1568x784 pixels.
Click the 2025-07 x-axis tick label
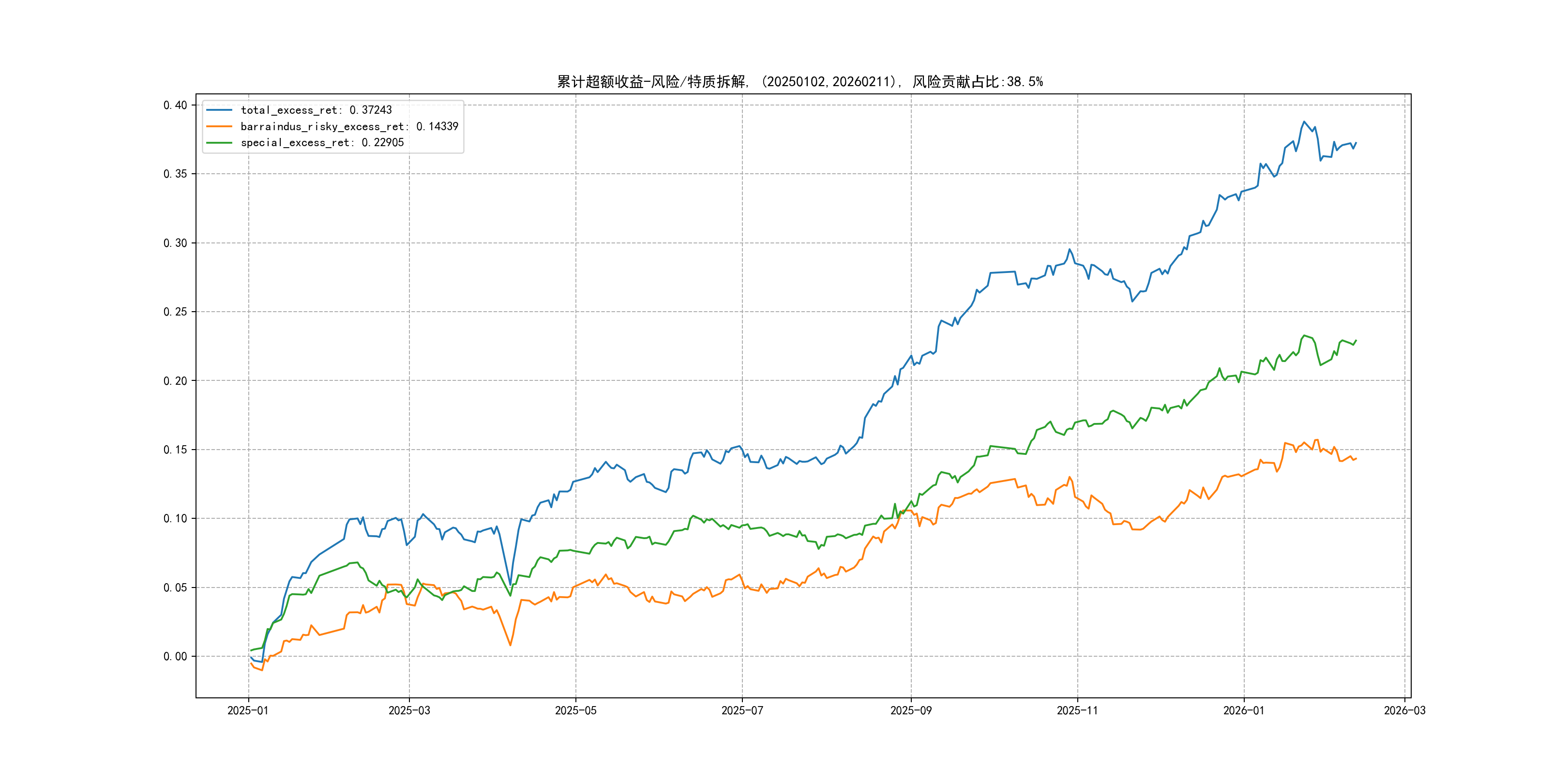[x=742, y=710]
